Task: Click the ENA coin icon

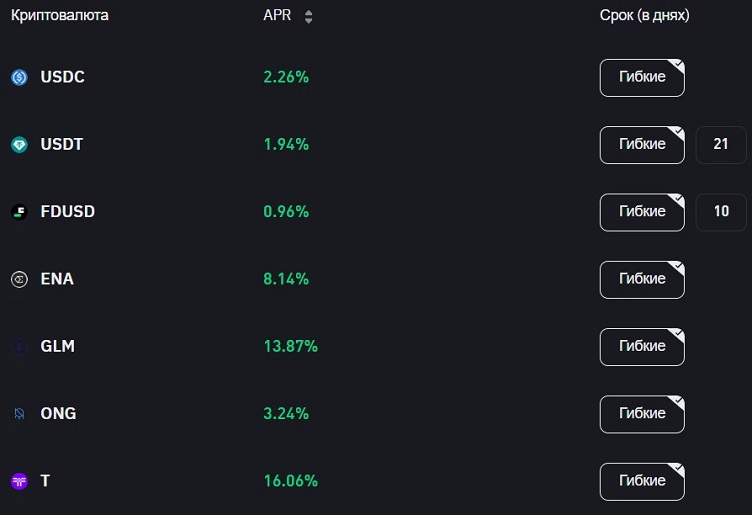Action: [19, 279]
